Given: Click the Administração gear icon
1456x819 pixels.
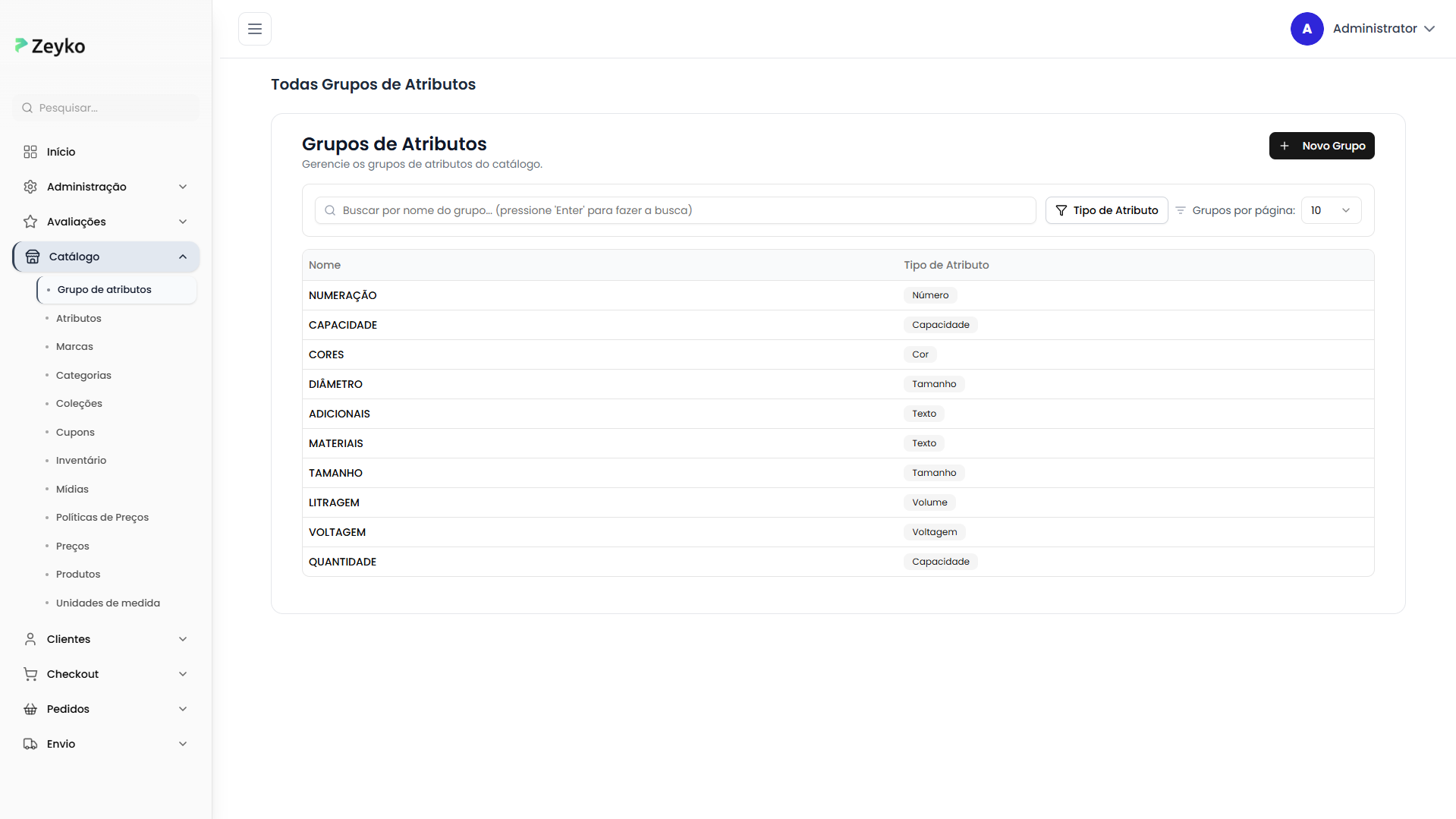Looking at the screenshot, I should pos(30,186).
